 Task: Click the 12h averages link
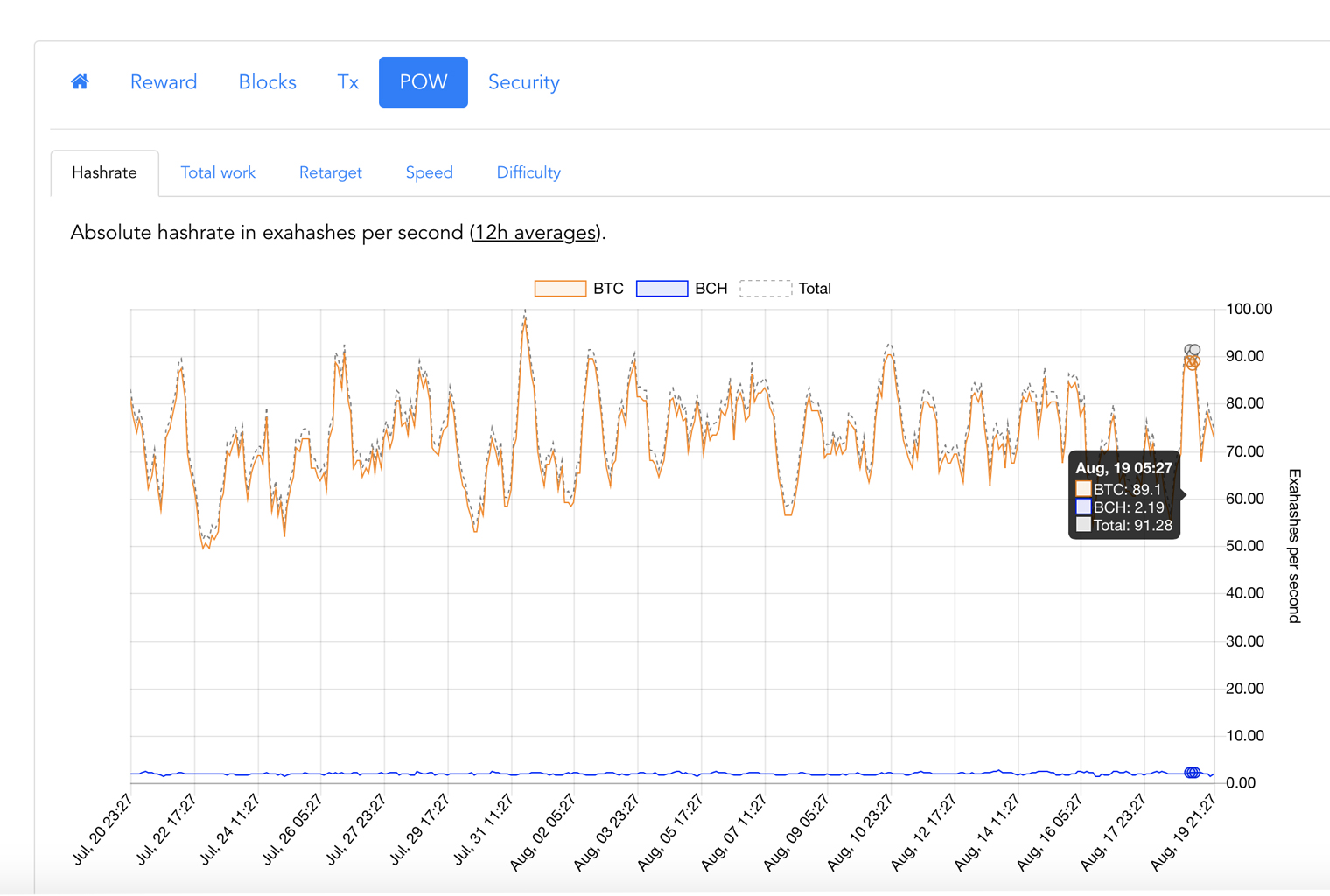coord(534,233)
